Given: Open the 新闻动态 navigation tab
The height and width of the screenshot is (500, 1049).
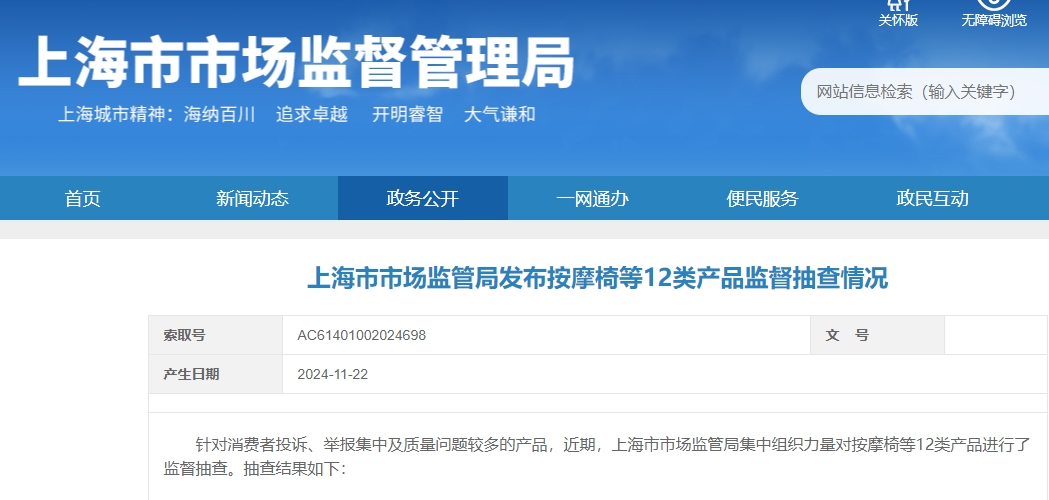Looking at the screenshot, I should (252, 198).
